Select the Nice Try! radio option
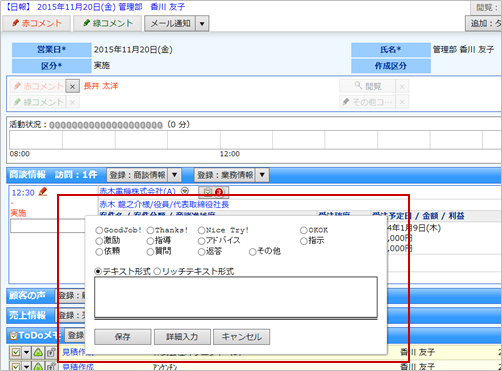Screen dimensions: 502x371 coord(201,230)
